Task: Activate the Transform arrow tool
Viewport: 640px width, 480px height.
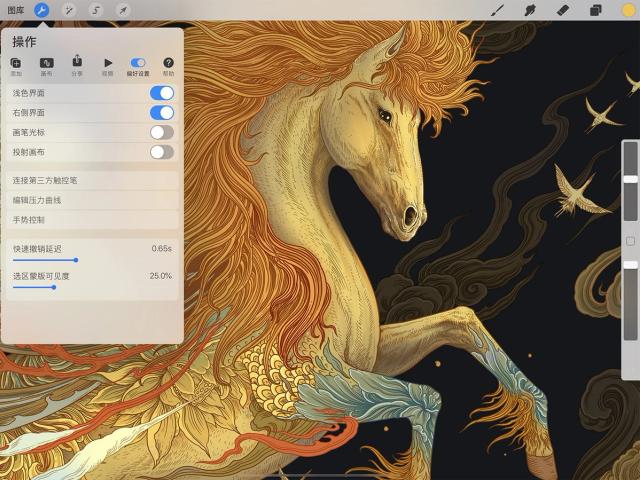Action: point(123,10)
